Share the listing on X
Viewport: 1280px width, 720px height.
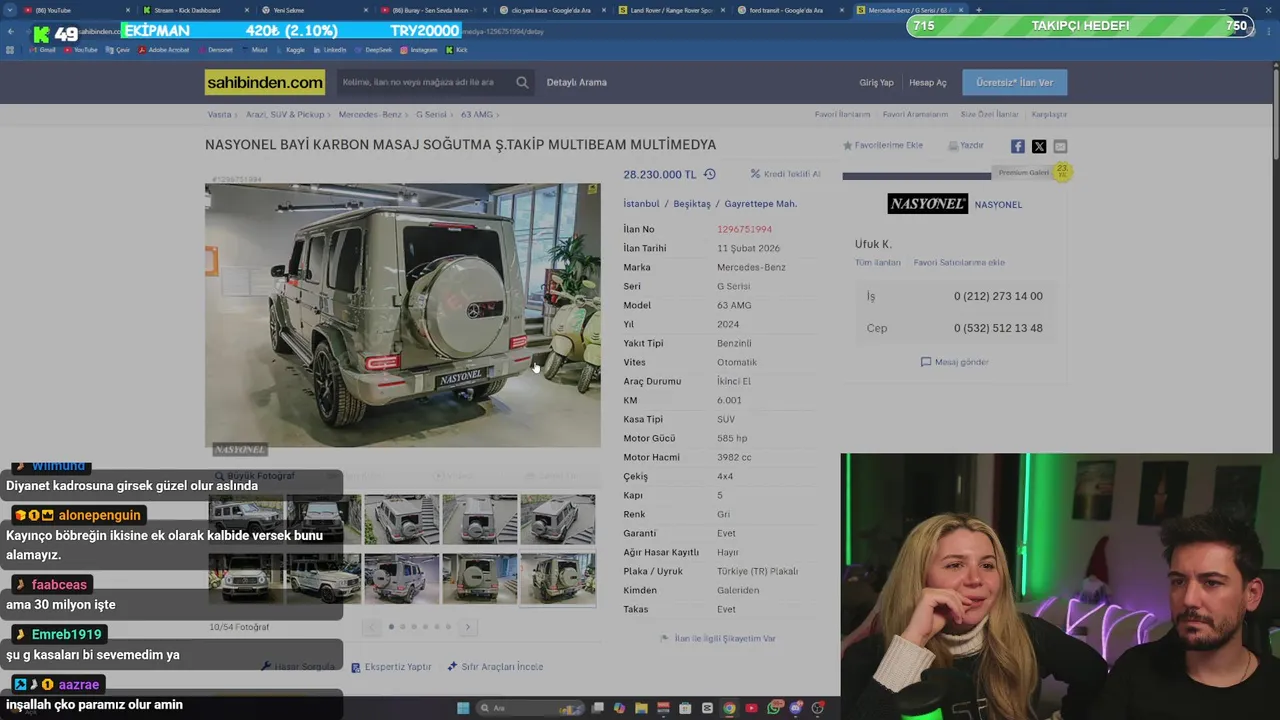pos(1039,146)
